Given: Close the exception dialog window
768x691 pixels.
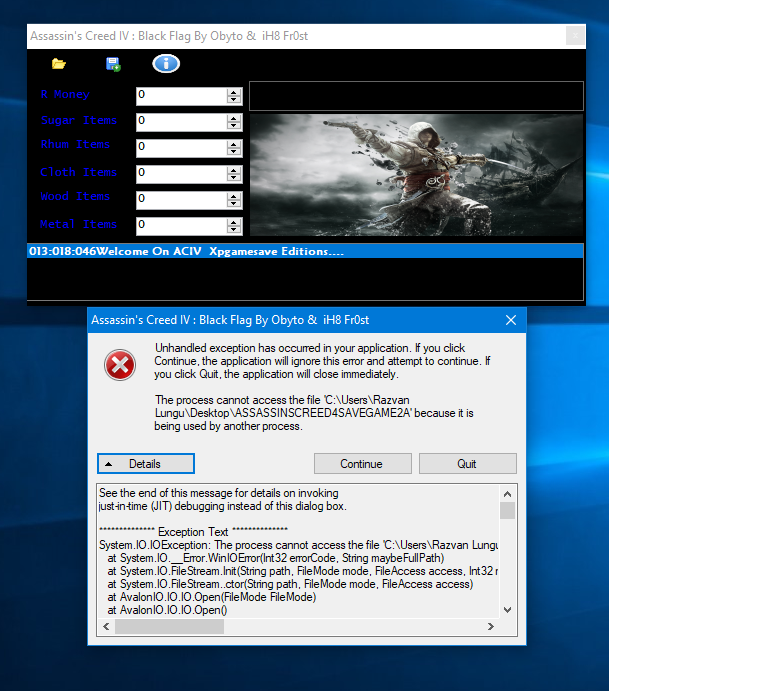Looking at the screenshot, I should 511,320.
